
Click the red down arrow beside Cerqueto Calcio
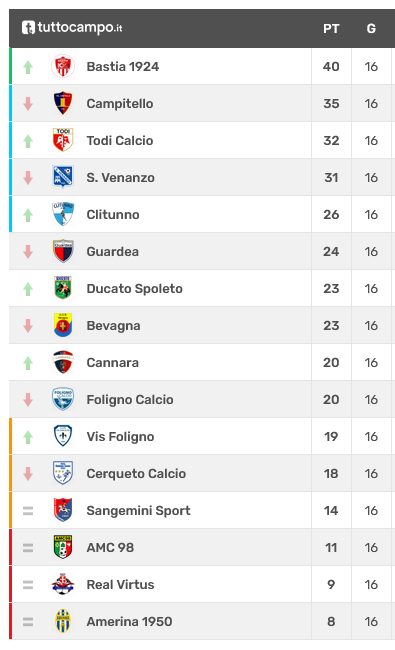[28, 473]
